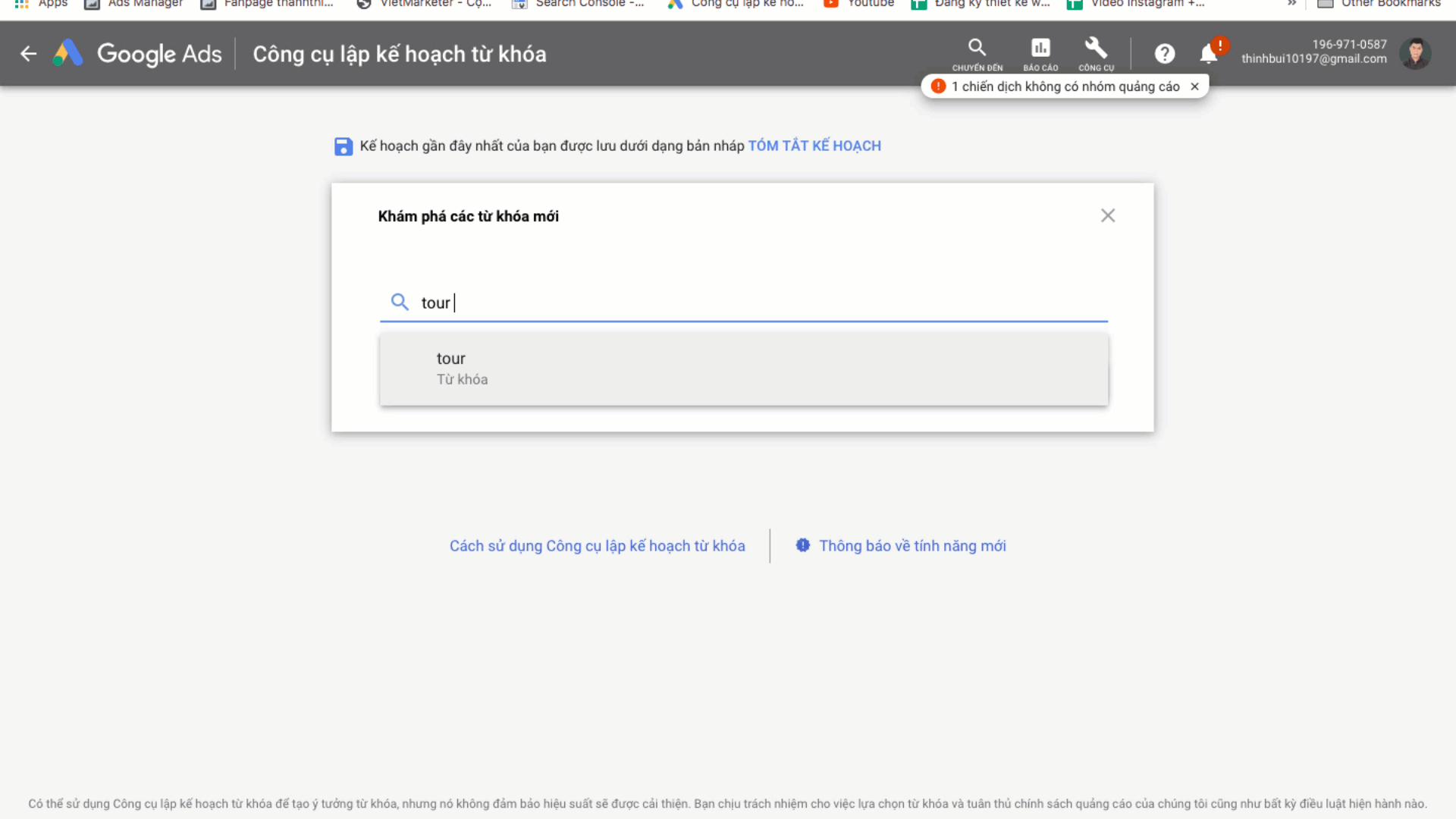
Task: Open the Search Console bookmark
Action: coord(579,5)
